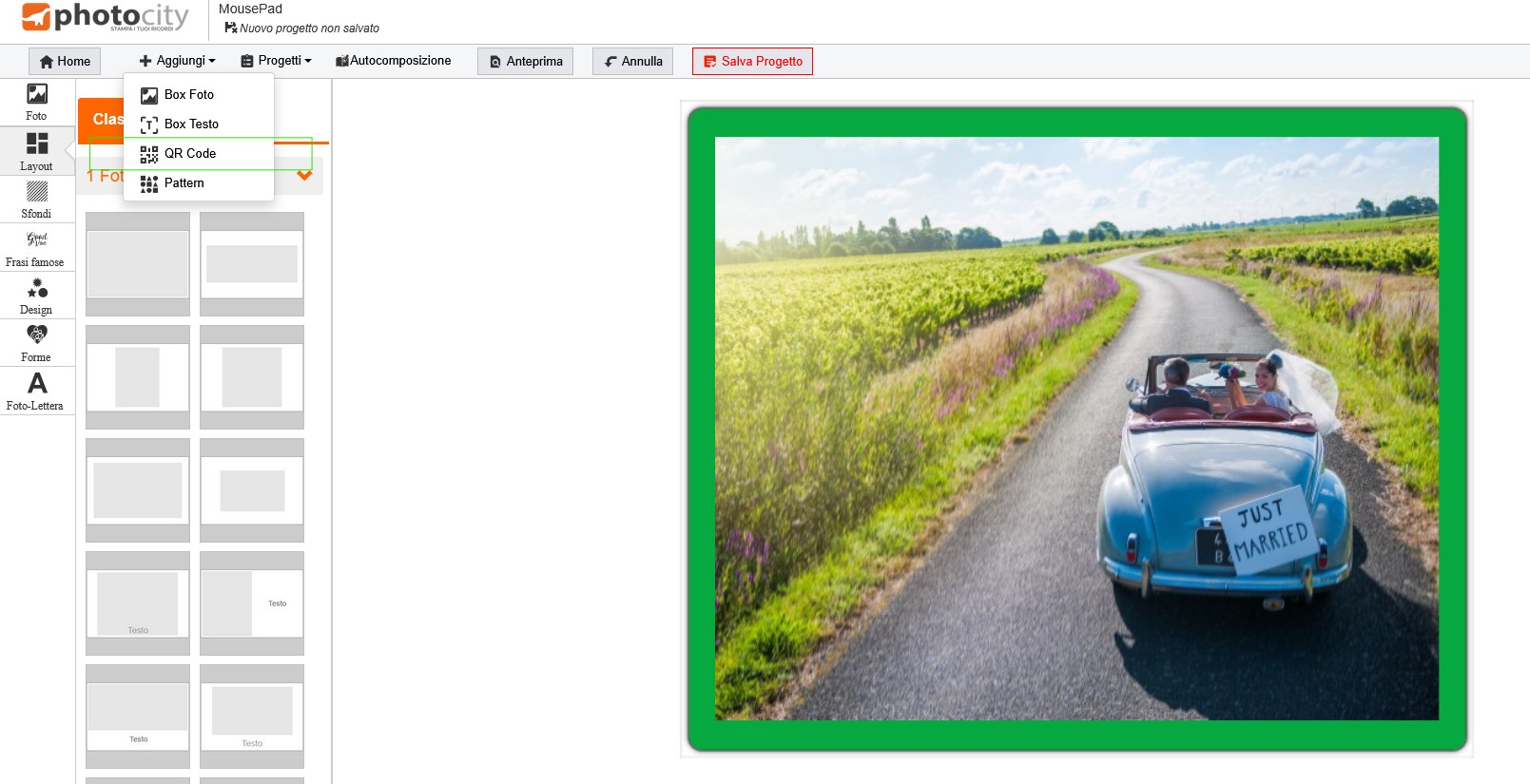Open the Forme shapes panel
The image size is (1530, 784).
(36, 343)
